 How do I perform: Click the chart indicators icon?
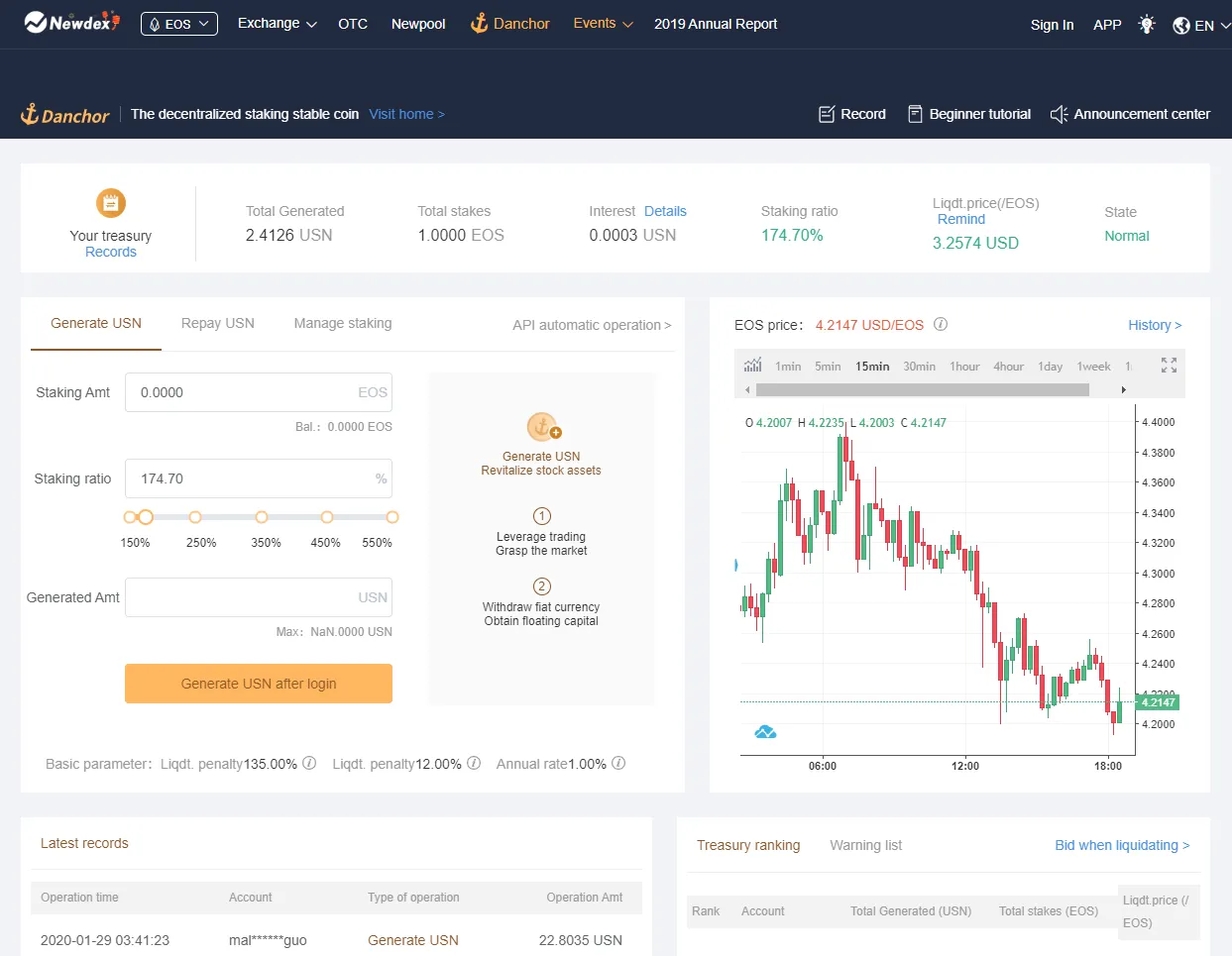[x=753, y=366]
